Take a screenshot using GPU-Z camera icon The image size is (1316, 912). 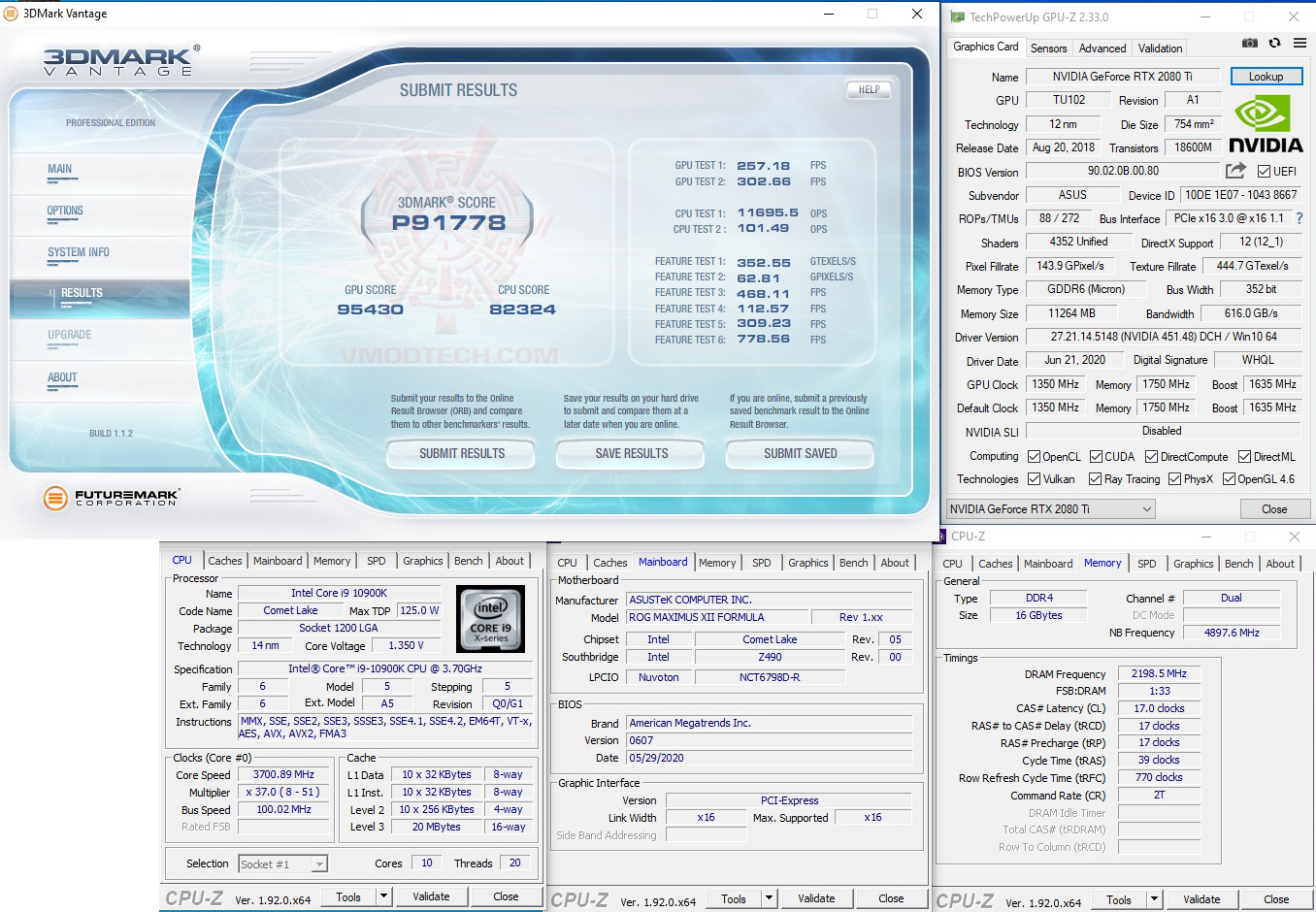click(x=1249, y=43)
